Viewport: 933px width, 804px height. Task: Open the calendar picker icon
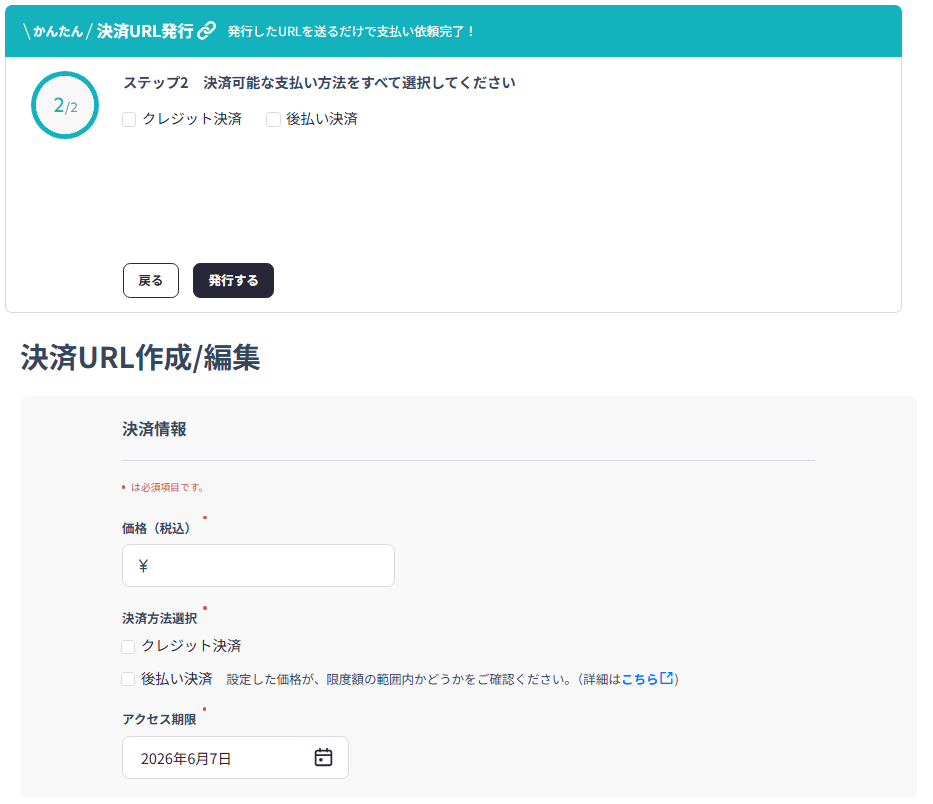pyautogui.click(x=323, y=757)
